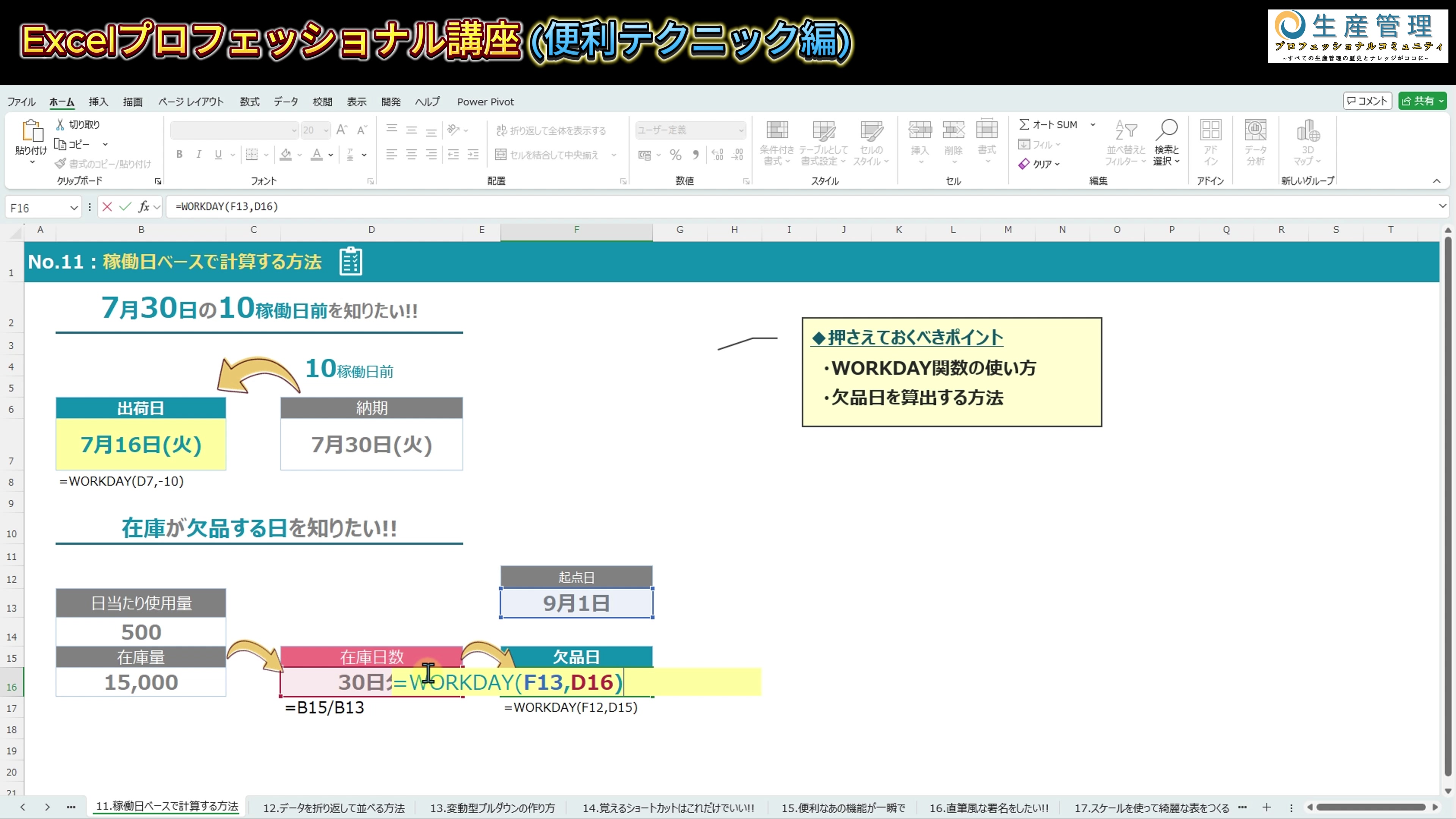
Task: Open the AutoSUM dropdown arrow
Action: [1092, 124]
